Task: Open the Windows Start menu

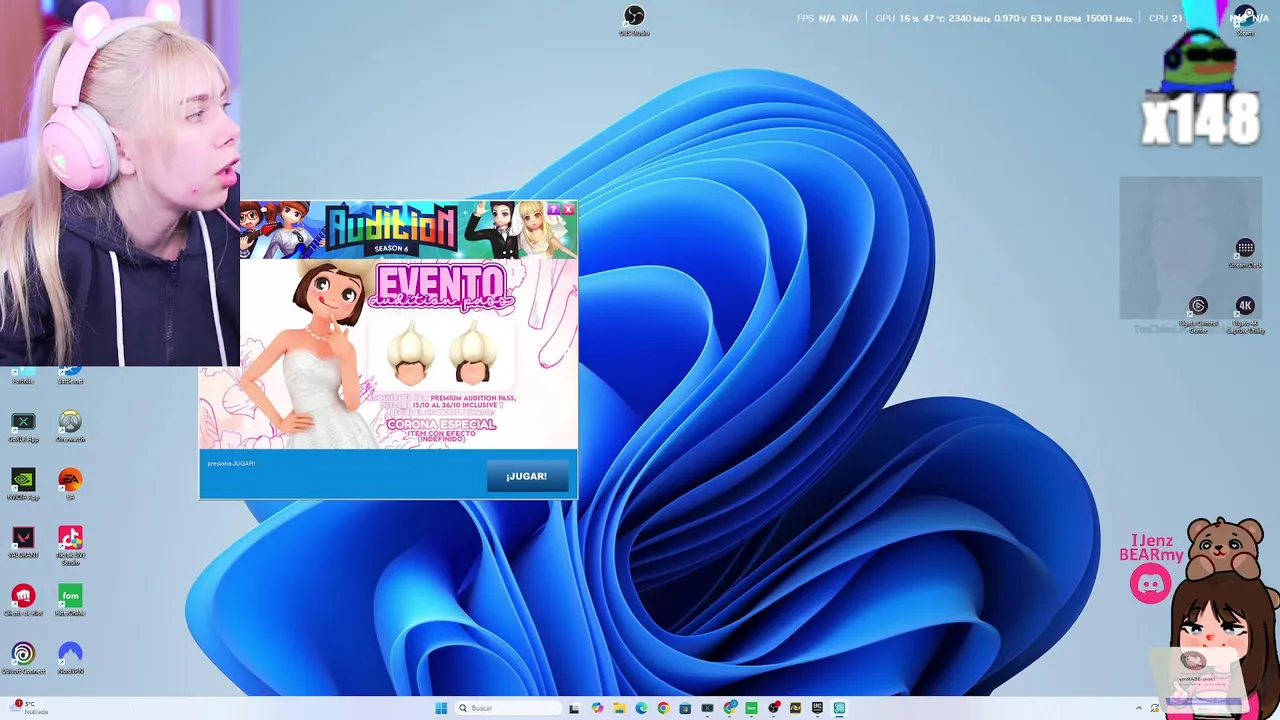Action: coord(441,708)
